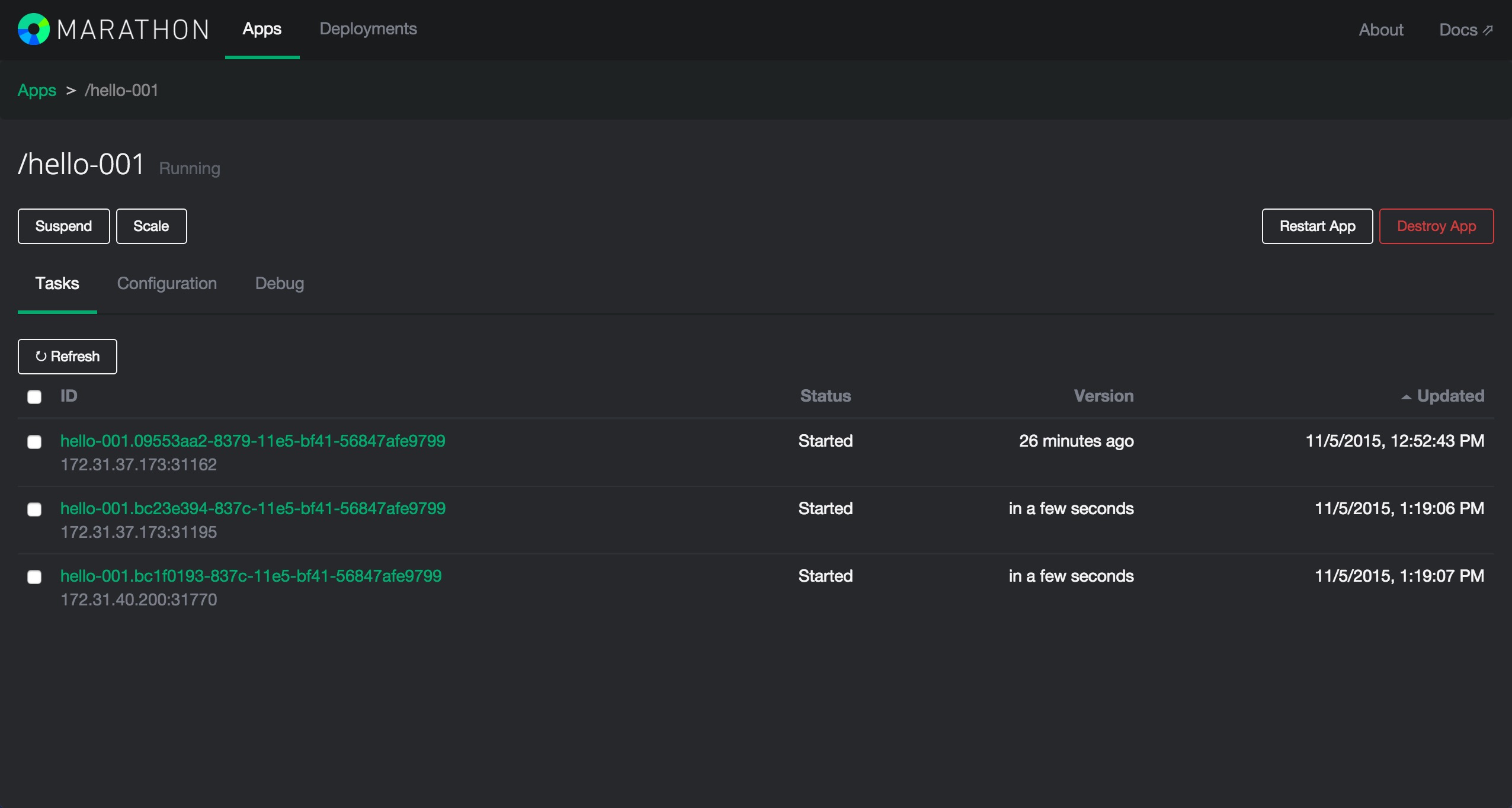Screen dimensions: 1512x808
Task: Switch to the Configuration tab
Action: tap(166, 283)
